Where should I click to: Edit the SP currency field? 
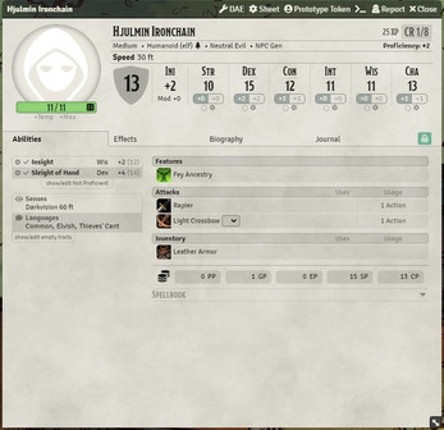coord(350,276)
